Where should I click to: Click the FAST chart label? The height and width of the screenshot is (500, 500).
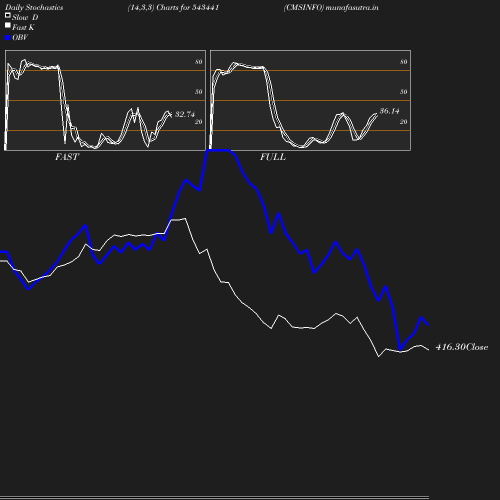click(x=67, y=157)
